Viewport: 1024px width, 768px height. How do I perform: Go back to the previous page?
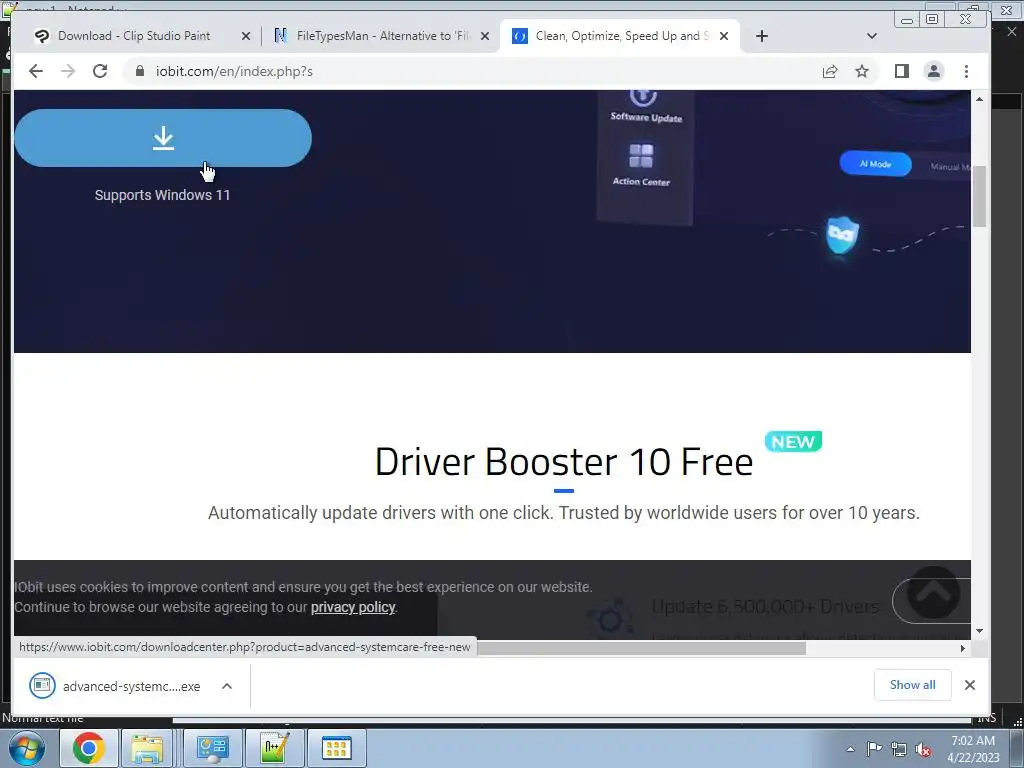(36, 71)
